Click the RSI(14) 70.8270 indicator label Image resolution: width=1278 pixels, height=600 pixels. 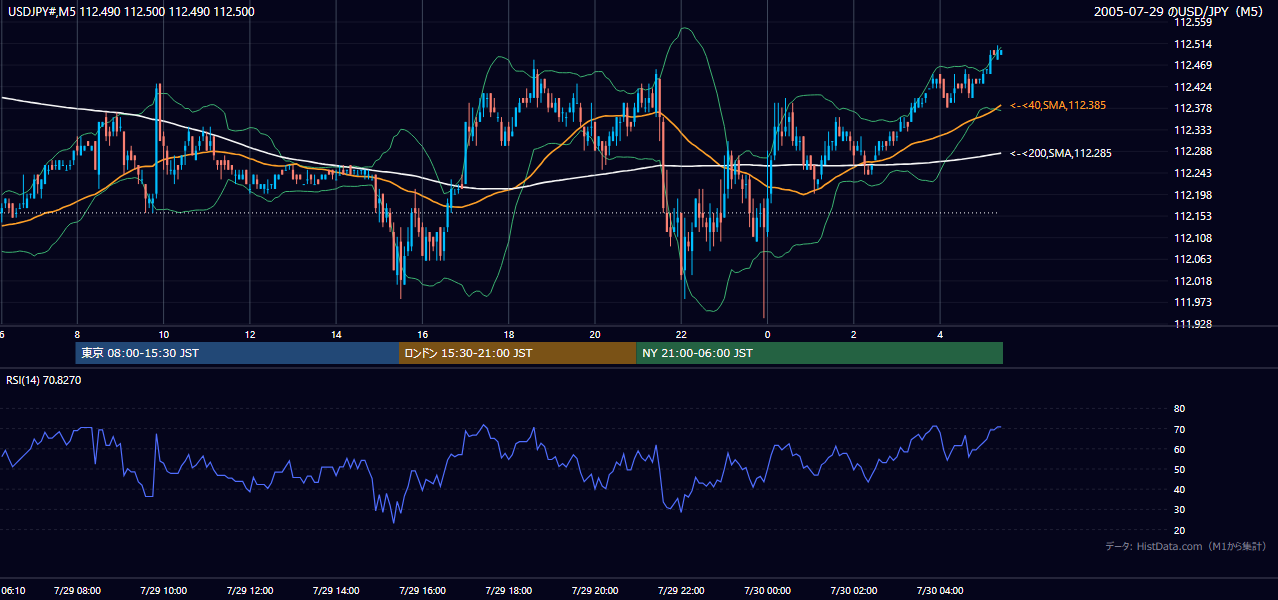point(44,380)
